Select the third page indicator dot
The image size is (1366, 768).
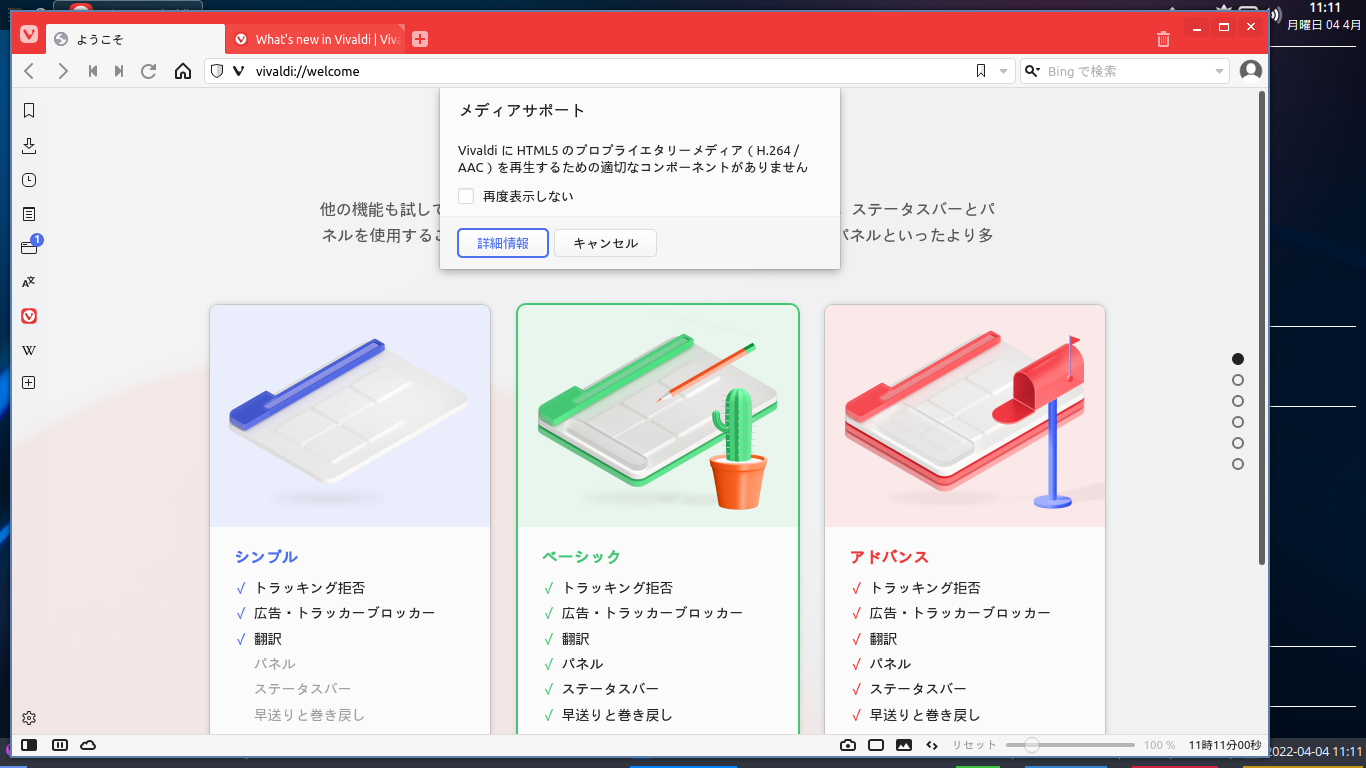point(1238,401)
